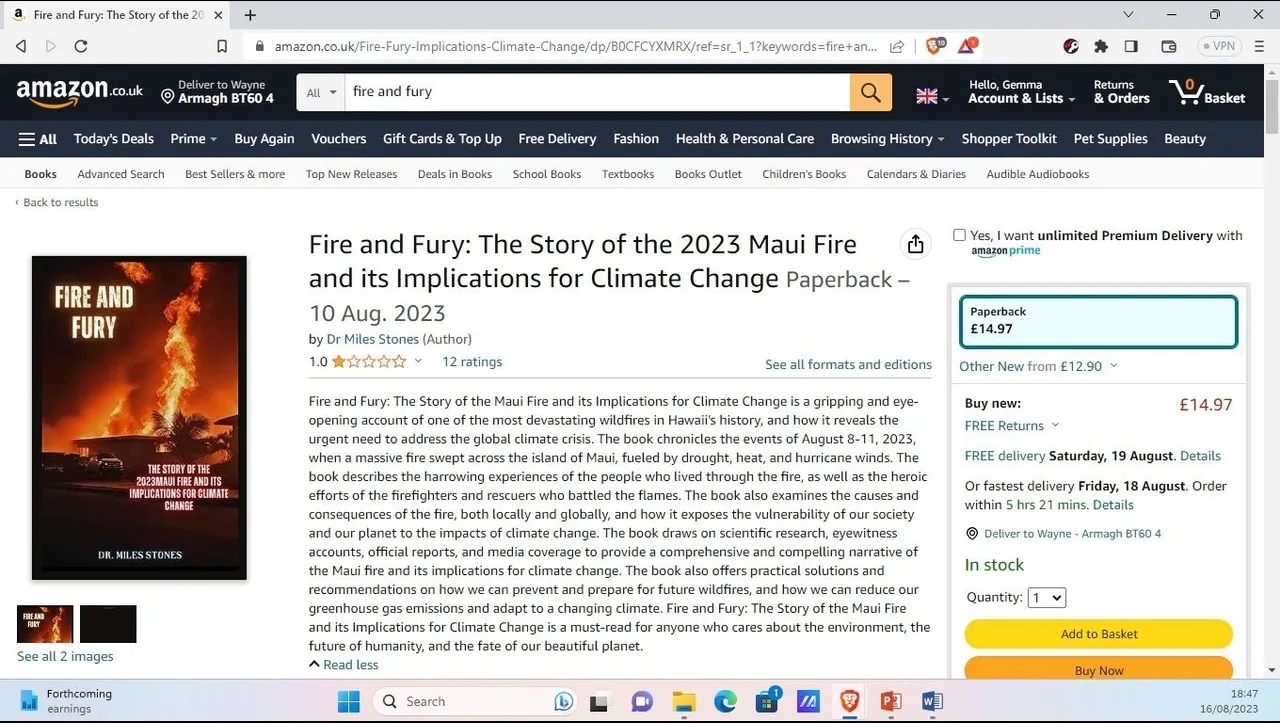Expand the FREE Returns chevron
This screenshot has width=1280, height=723.
pyautogui.click(x=1054, y=426)
